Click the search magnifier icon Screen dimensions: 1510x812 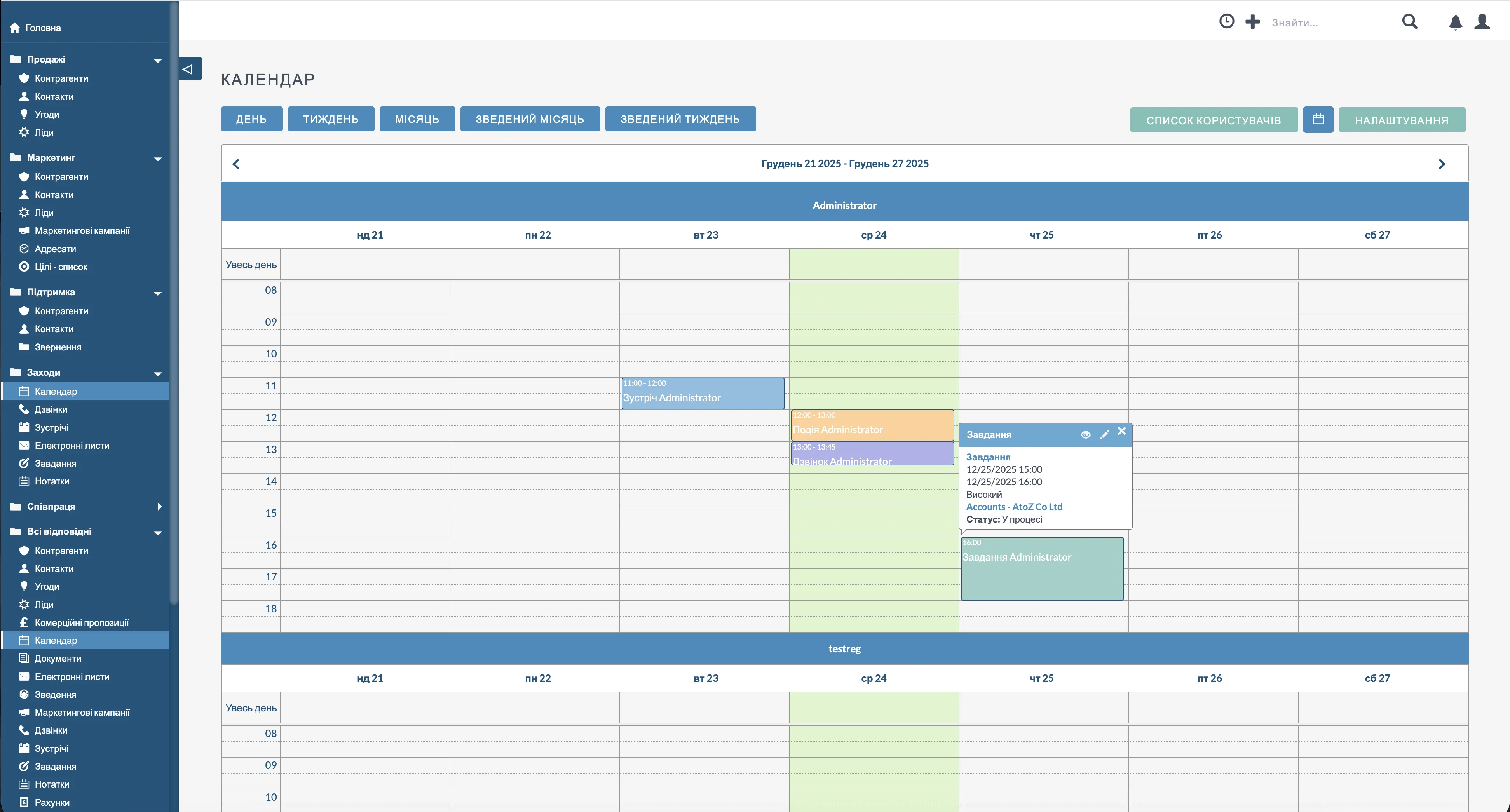click(1409, 22)
